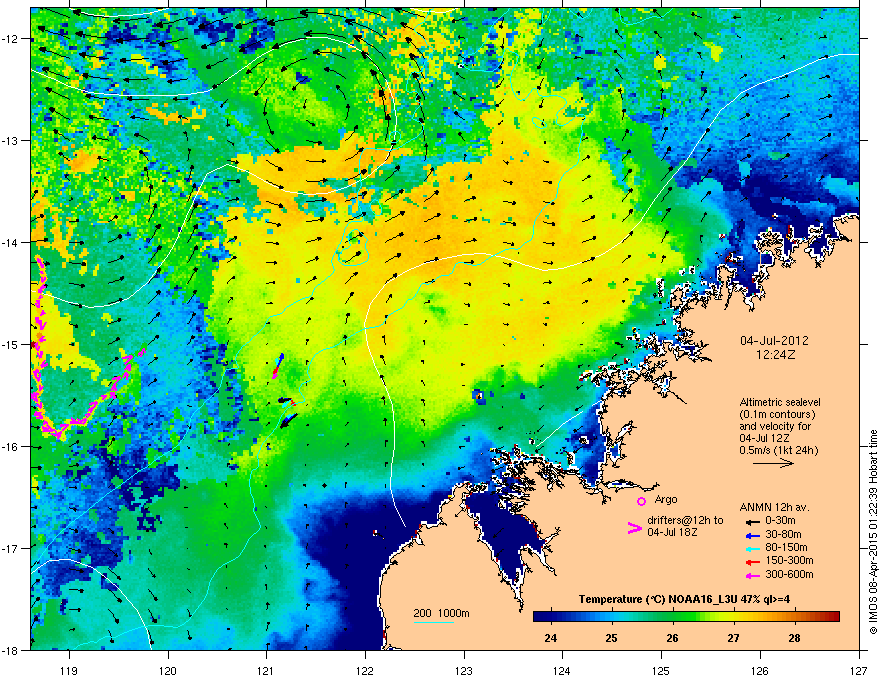
Task: Click the '200 1000m' bathymetry label
Action: click(441, 613)
